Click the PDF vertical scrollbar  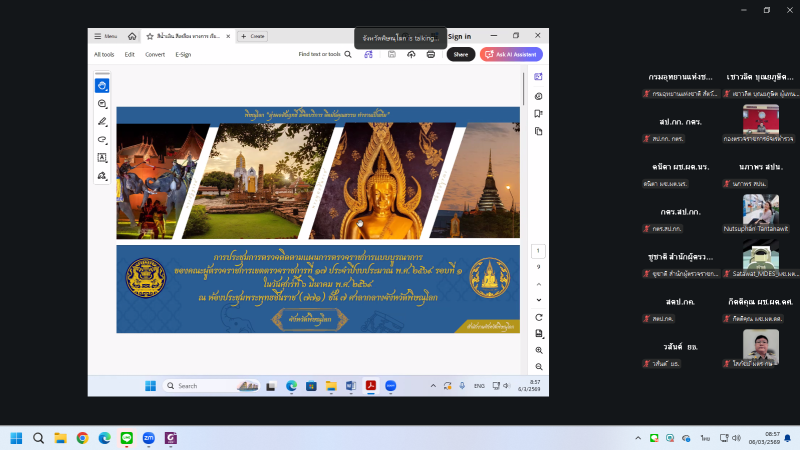coord(523,90)
